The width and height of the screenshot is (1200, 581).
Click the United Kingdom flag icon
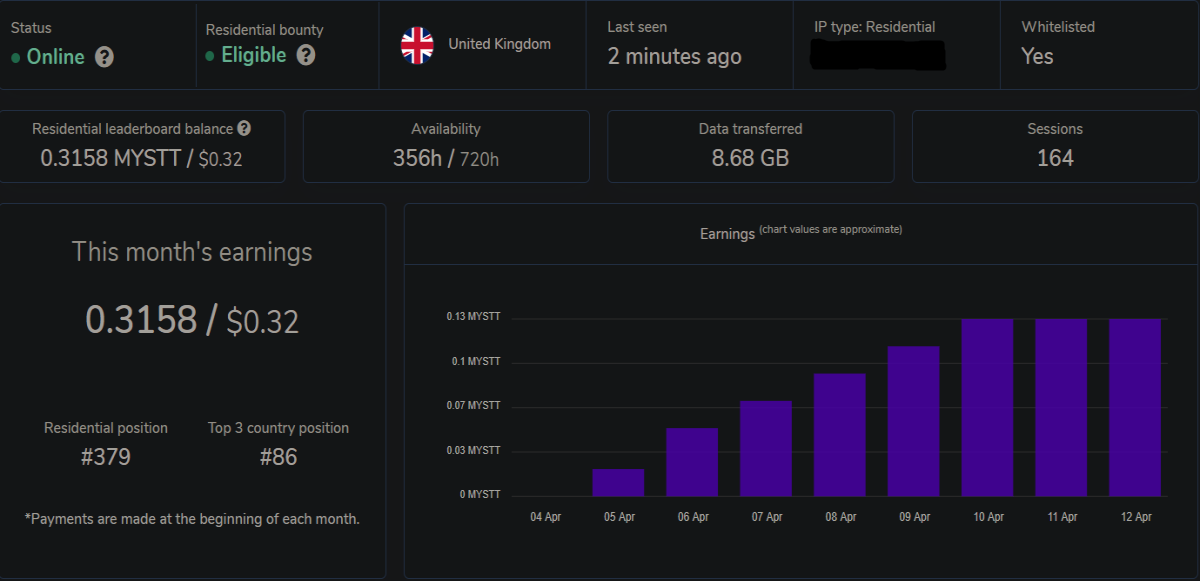[417, 44]
